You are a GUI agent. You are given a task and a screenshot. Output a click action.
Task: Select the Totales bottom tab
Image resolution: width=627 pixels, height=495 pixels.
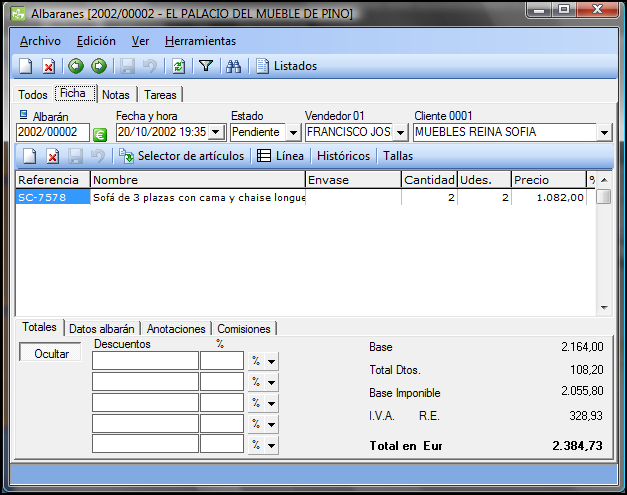(x=39, y=327)
